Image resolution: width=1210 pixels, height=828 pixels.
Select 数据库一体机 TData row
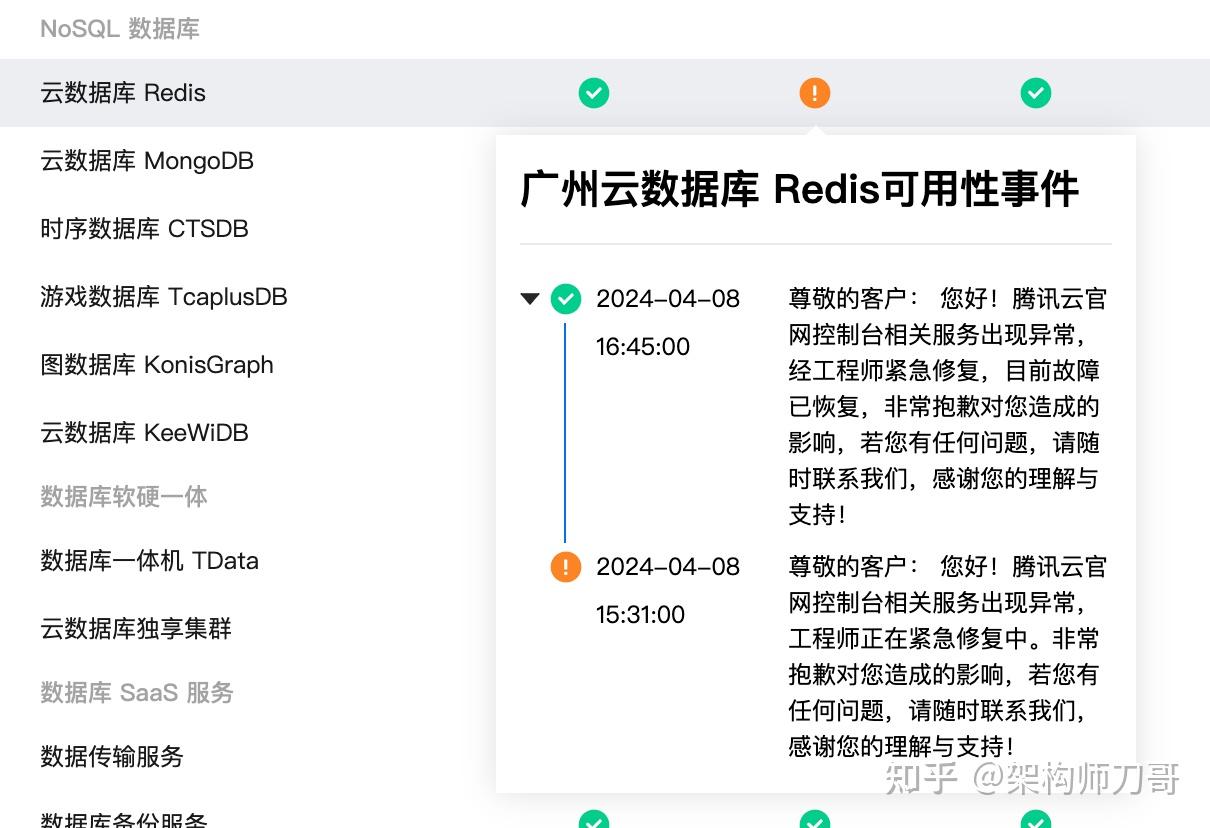(150, 561)
